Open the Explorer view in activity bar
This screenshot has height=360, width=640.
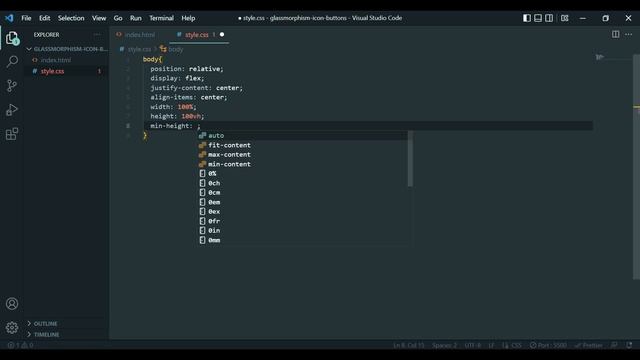[12, 38]
